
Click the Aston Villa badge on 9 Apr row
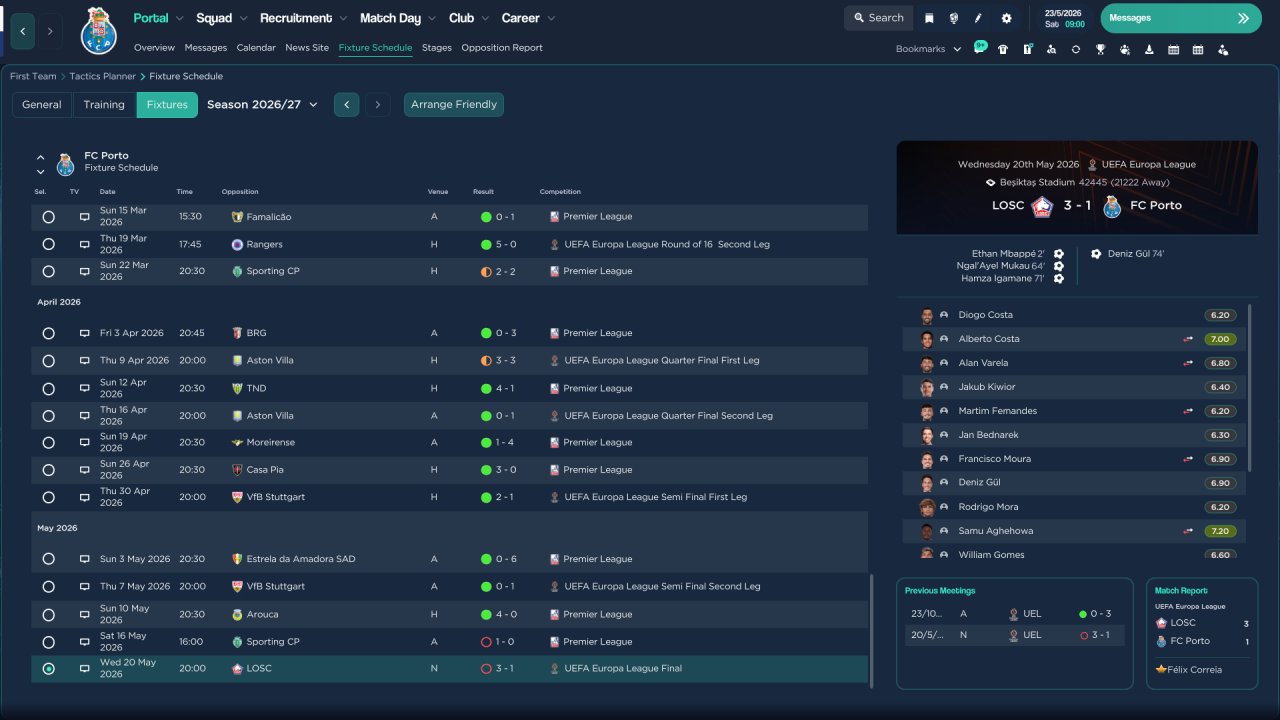click(237, 361)
